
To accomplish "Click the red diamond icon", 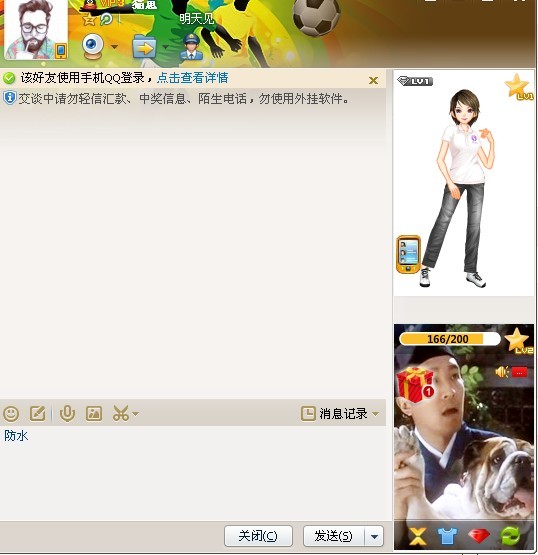I will (478, 536).
